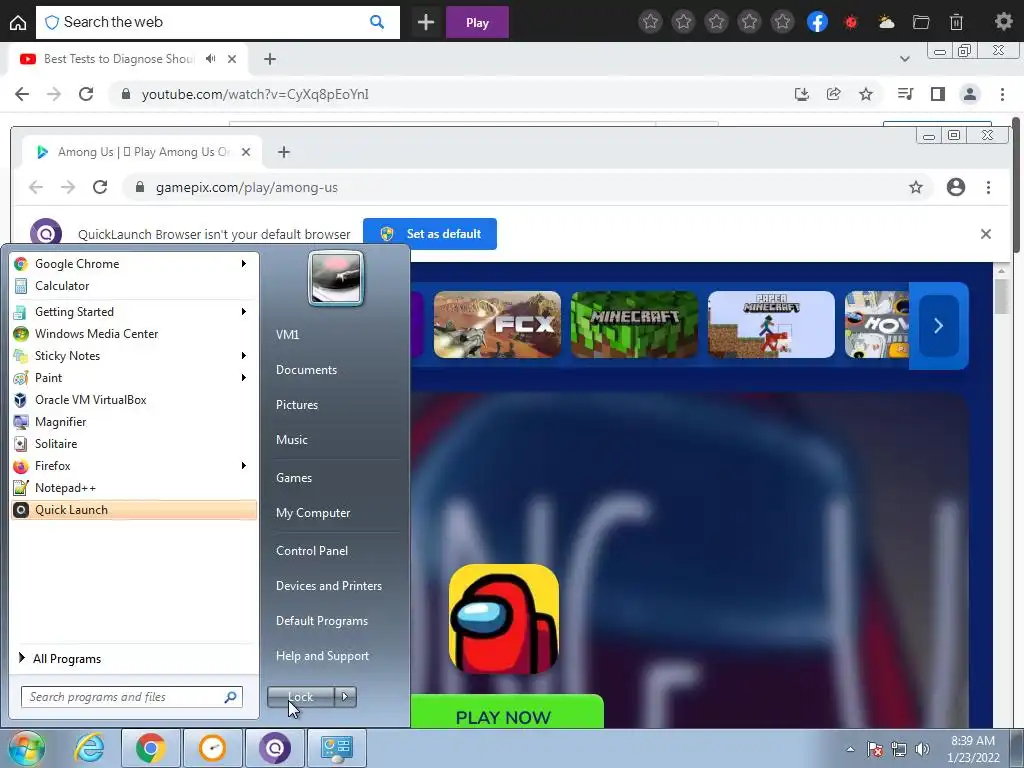1024x768 pixels.
Task: Go back in the YouTube window
Action: [22, 94]
